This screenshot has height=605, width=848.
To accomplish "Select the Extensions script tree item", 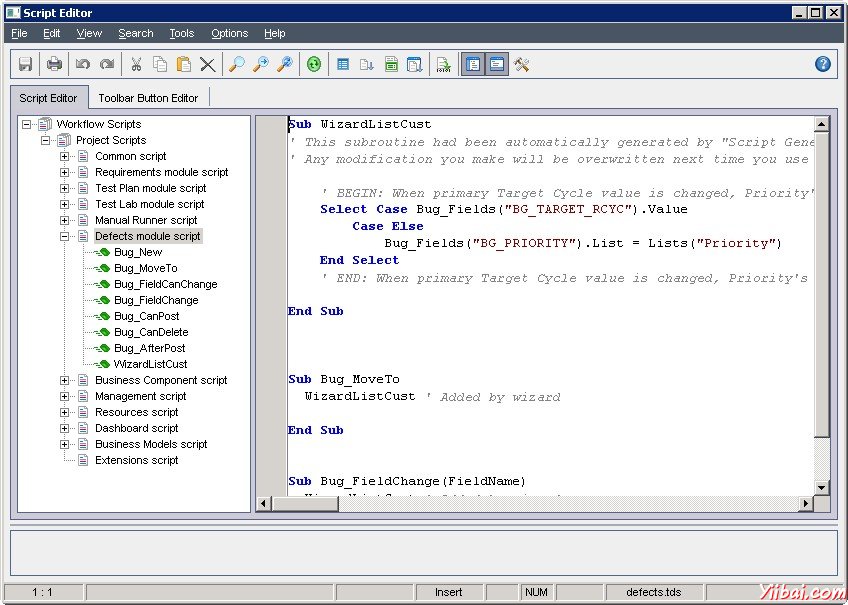I will [x=136, y=460].
